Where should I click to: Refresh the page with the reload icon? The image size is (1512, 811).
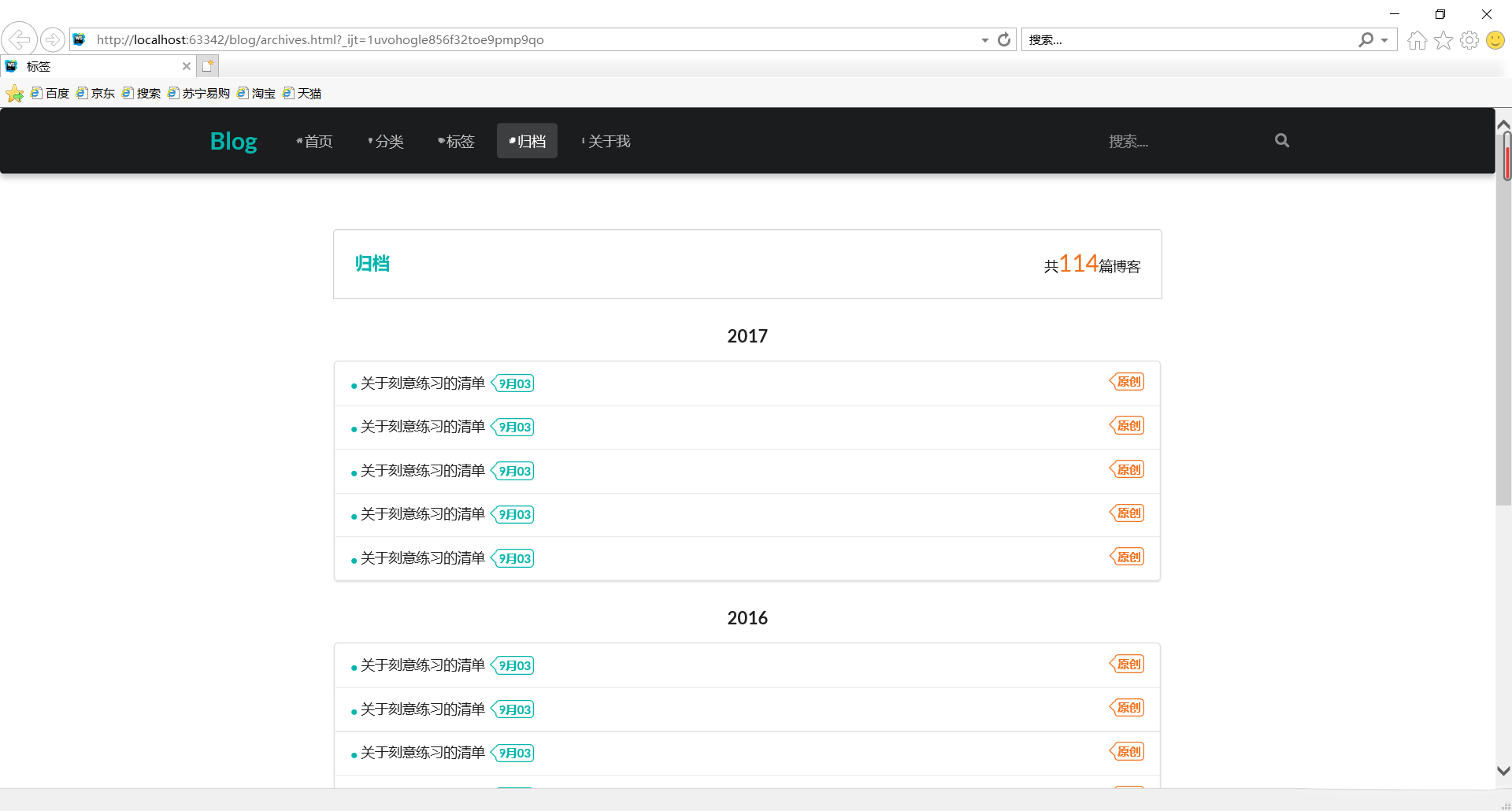pos(1004,39)
